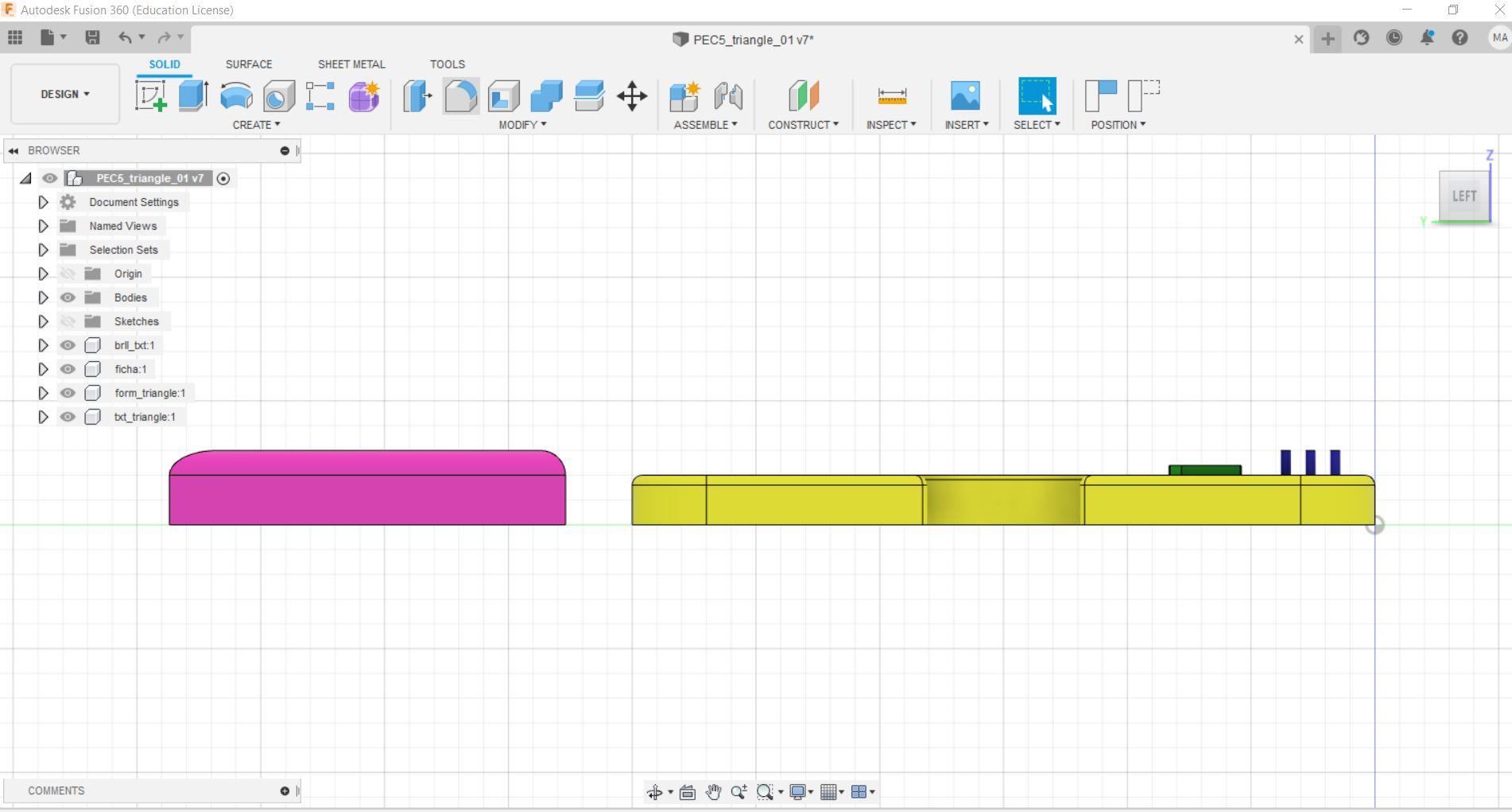
Task: Click the Zoom tool icon
Action: tap(739, 792)
